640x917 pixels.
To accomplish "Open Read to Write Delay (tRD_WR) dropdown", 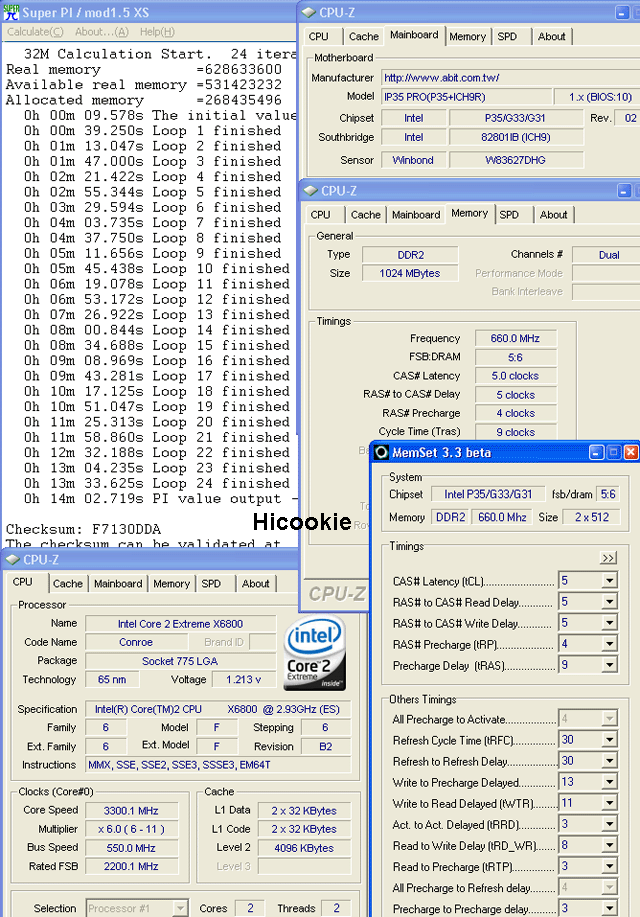I will pyautogui.click(x=610, y=845).
